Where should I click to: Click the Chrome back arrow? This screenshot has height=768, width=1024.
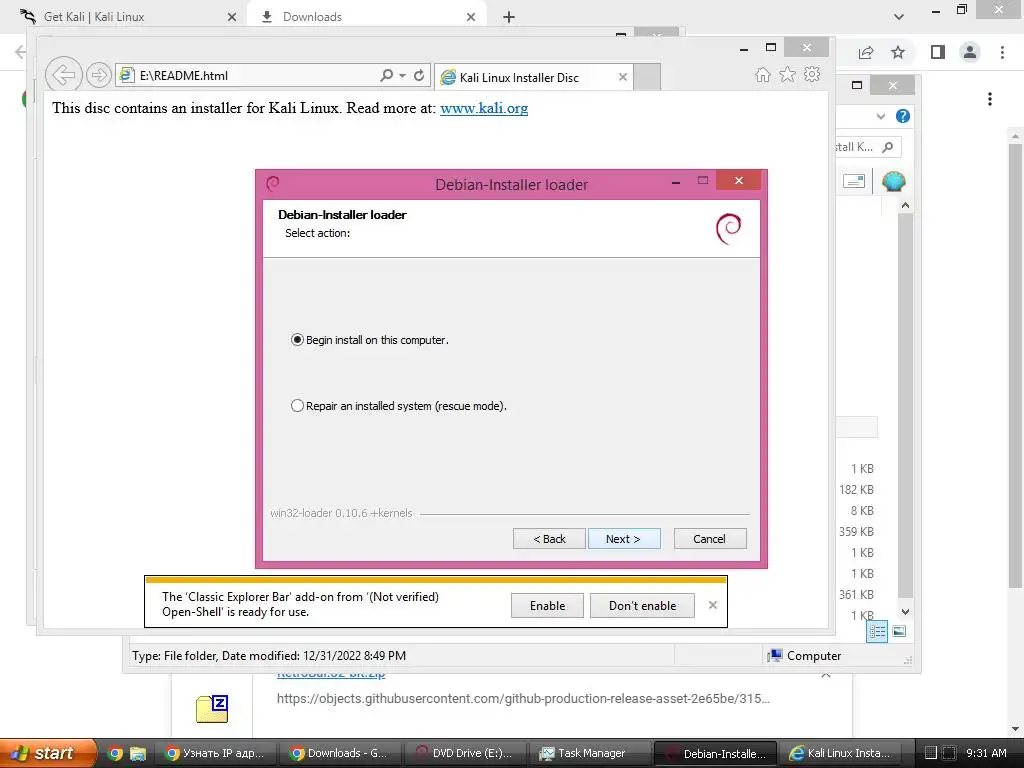point(20,52)
